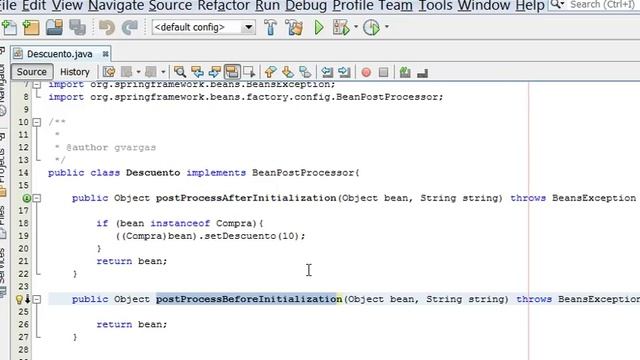Click the Uncomment lines icon
This screenshot has height=360, width=640.
[x=422, y=73]
